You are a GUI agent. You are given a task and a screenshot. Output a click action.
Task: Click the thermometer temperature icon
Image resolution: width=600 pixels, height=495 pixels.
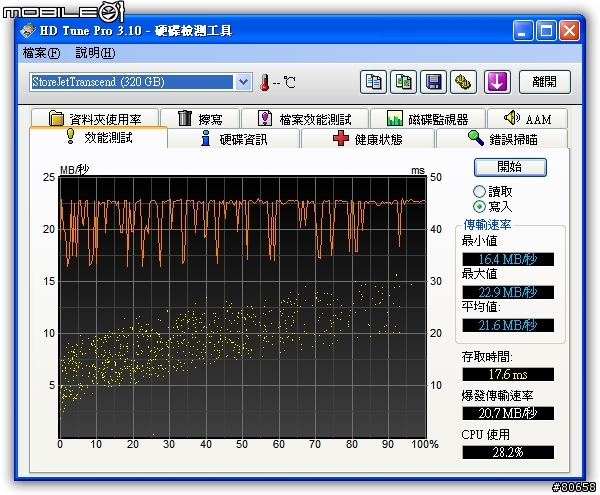(x=264, y=82)
